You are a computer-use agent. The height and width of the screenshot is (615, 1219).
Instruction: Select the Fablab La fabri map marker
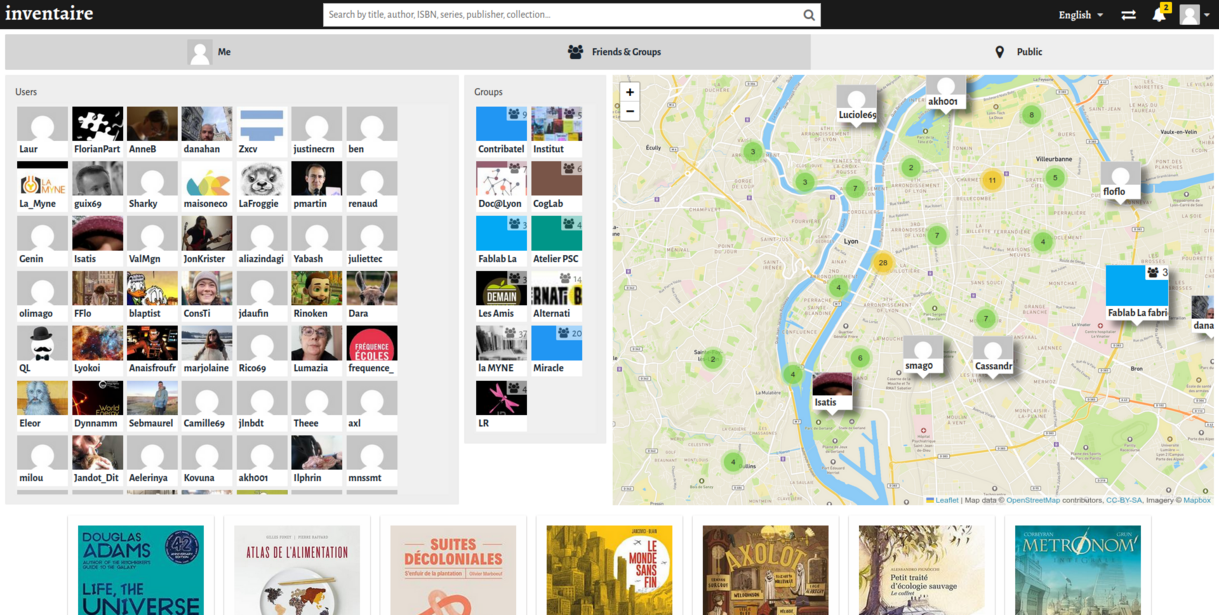pos(1137,292)
